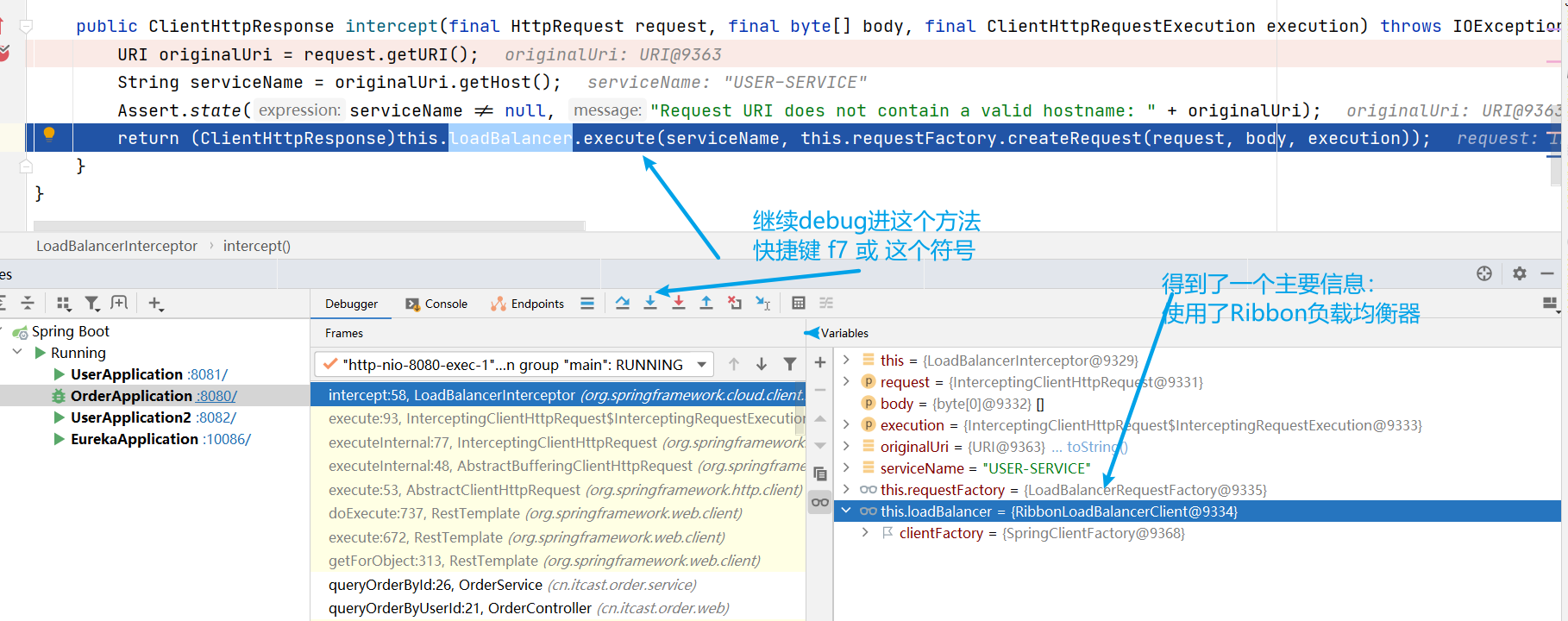Add a new watch with the plus icon
1568x621 pixels.
820,362
